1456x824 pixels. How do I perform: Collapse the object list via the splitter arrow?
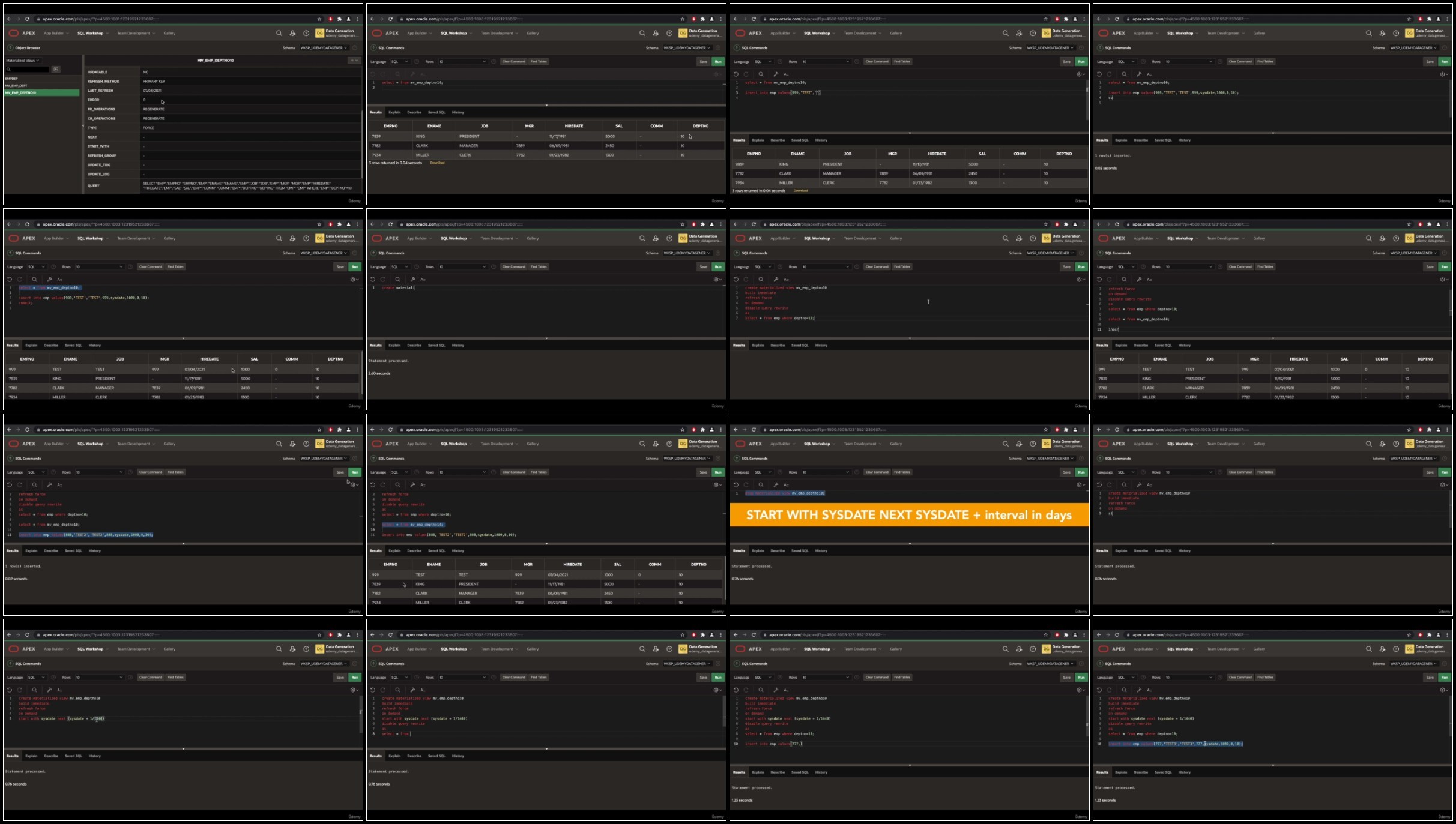pos(83,125)
